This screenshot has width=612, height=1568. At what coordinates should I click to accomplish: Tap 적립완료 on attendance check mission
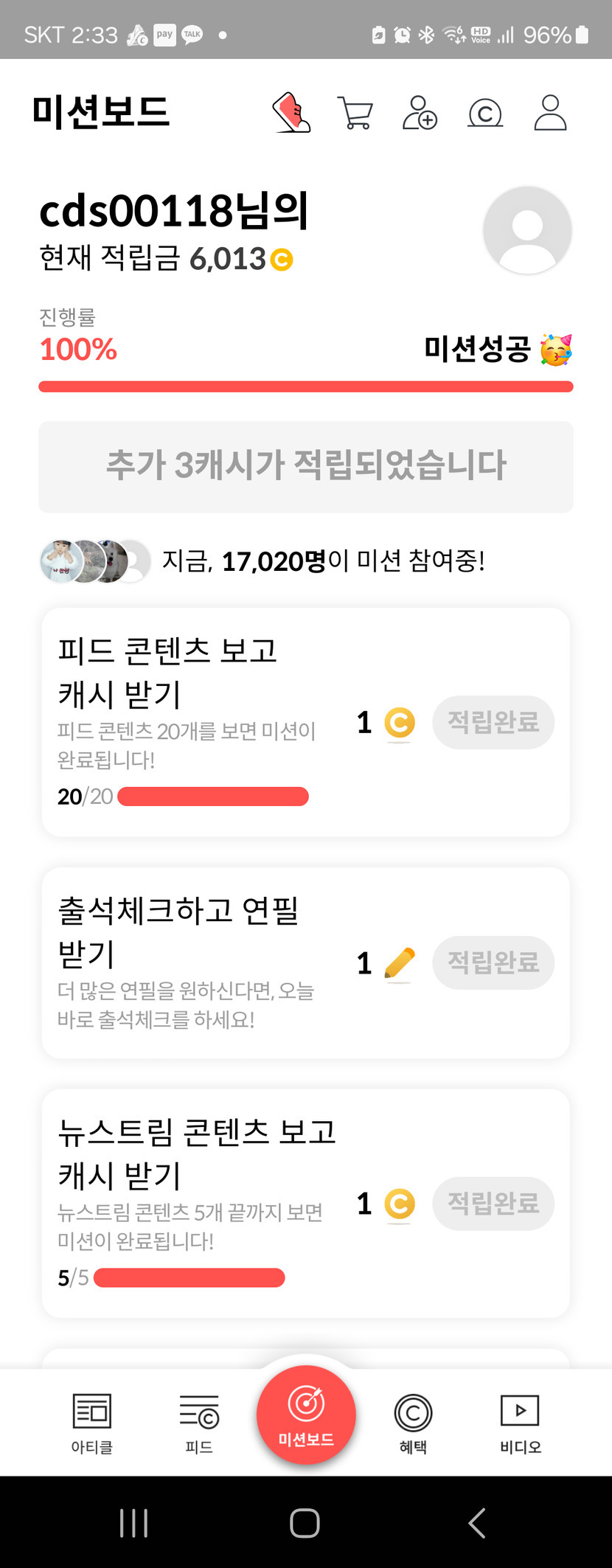[x=493, y=962]
